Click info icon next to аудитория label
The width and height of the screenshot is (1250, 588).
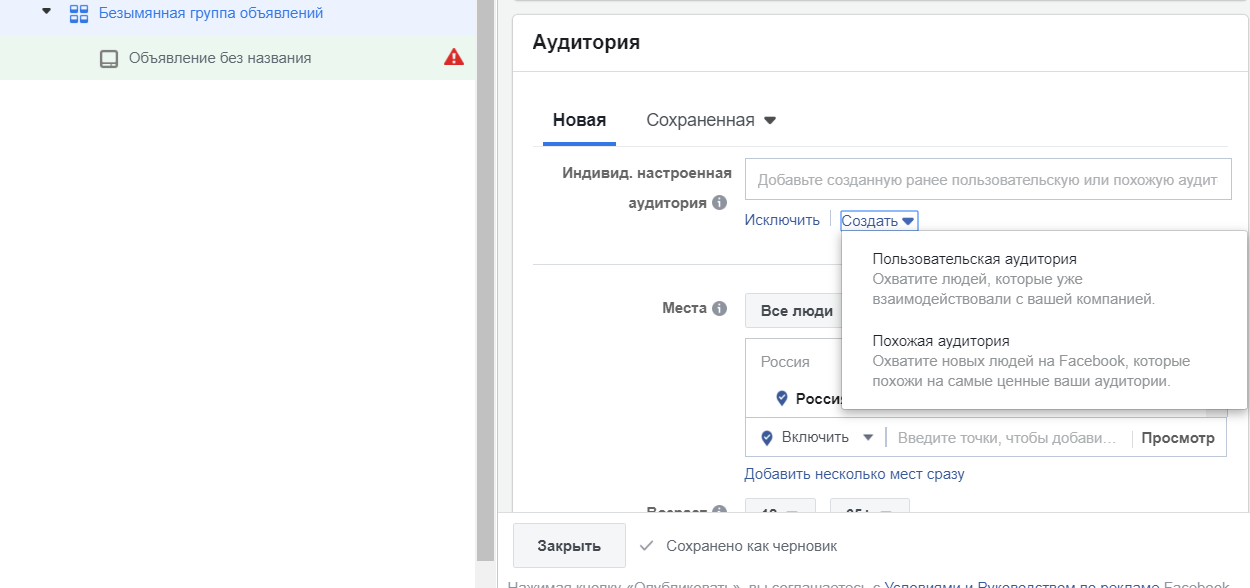click(x=719, y=203)
